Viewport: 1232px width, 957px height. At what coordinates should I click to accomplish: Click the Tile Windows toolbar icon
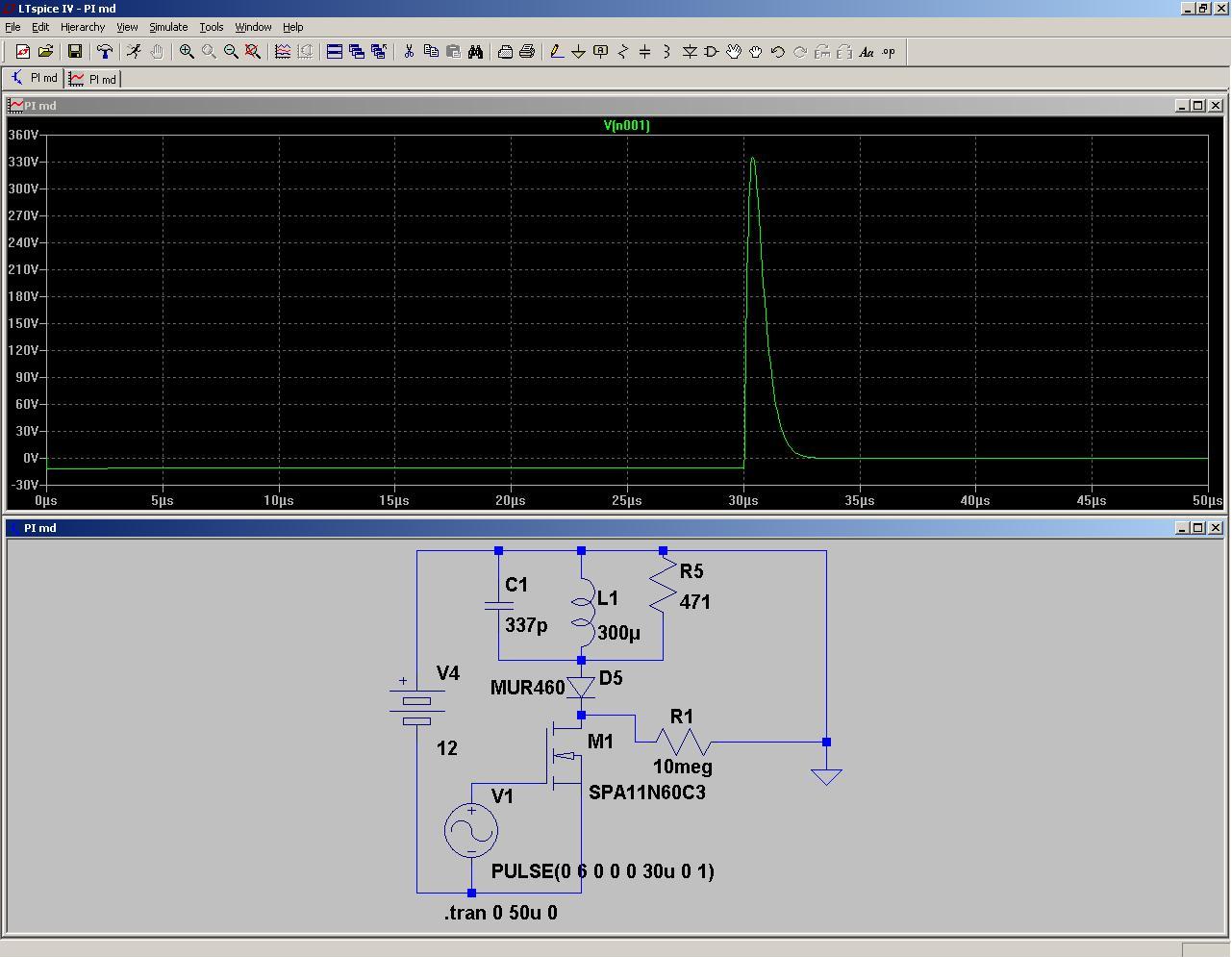point(334,52)
